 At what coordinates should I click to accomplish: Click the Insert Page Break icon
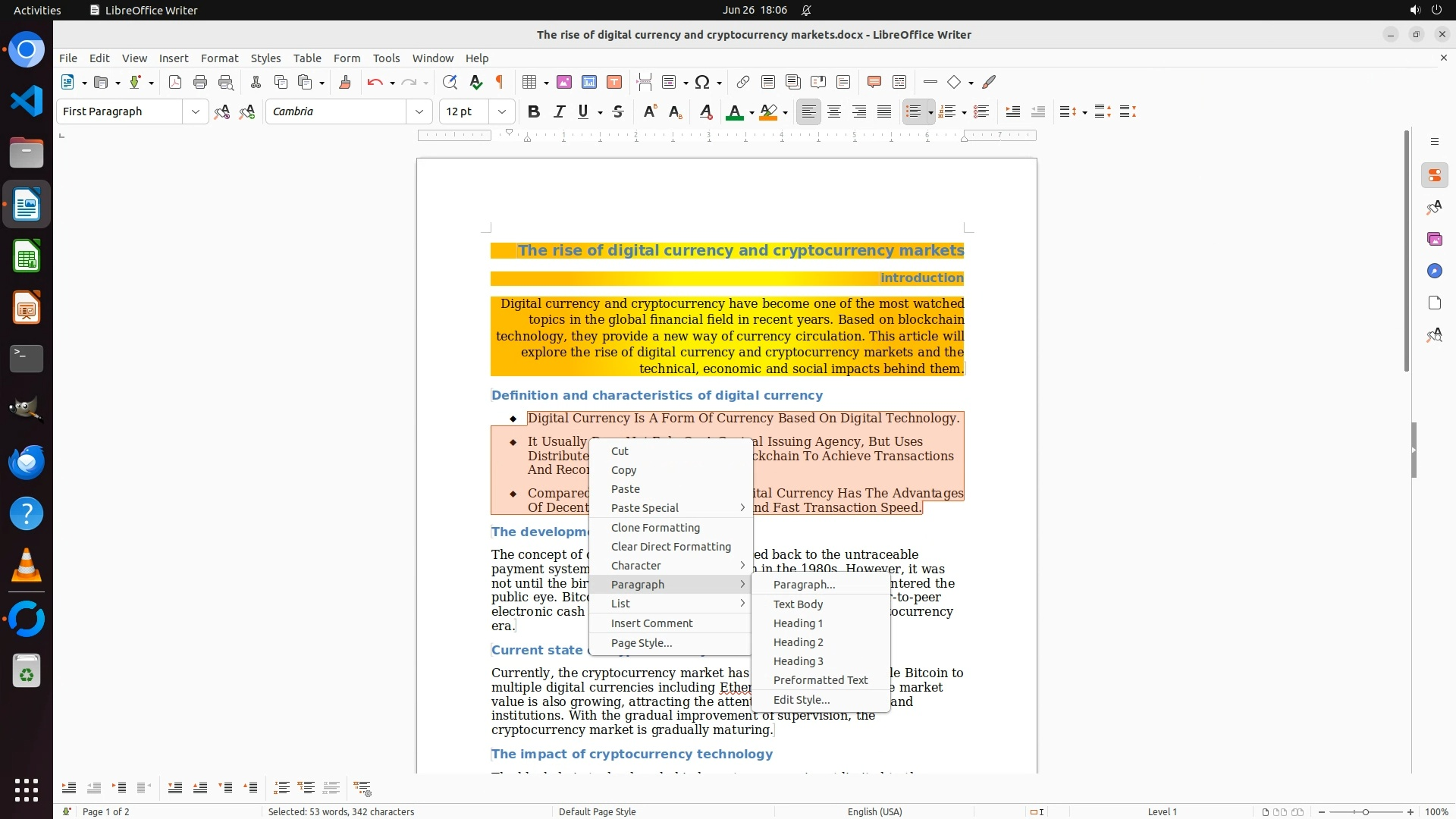tap(645, 82)
